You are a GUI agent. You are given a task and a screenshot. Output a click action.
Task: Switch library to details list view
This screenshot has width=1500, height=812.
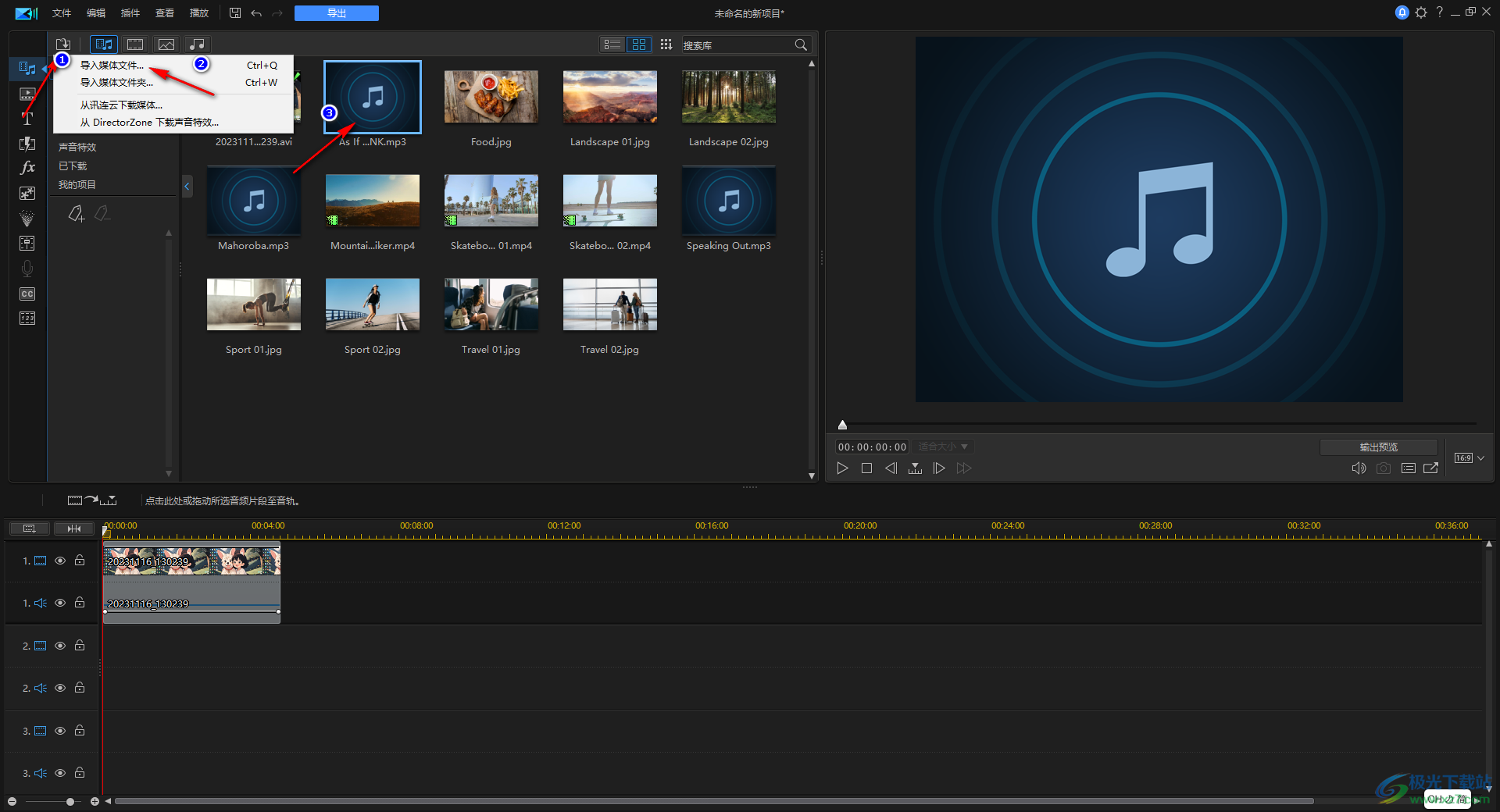(613, 45)
